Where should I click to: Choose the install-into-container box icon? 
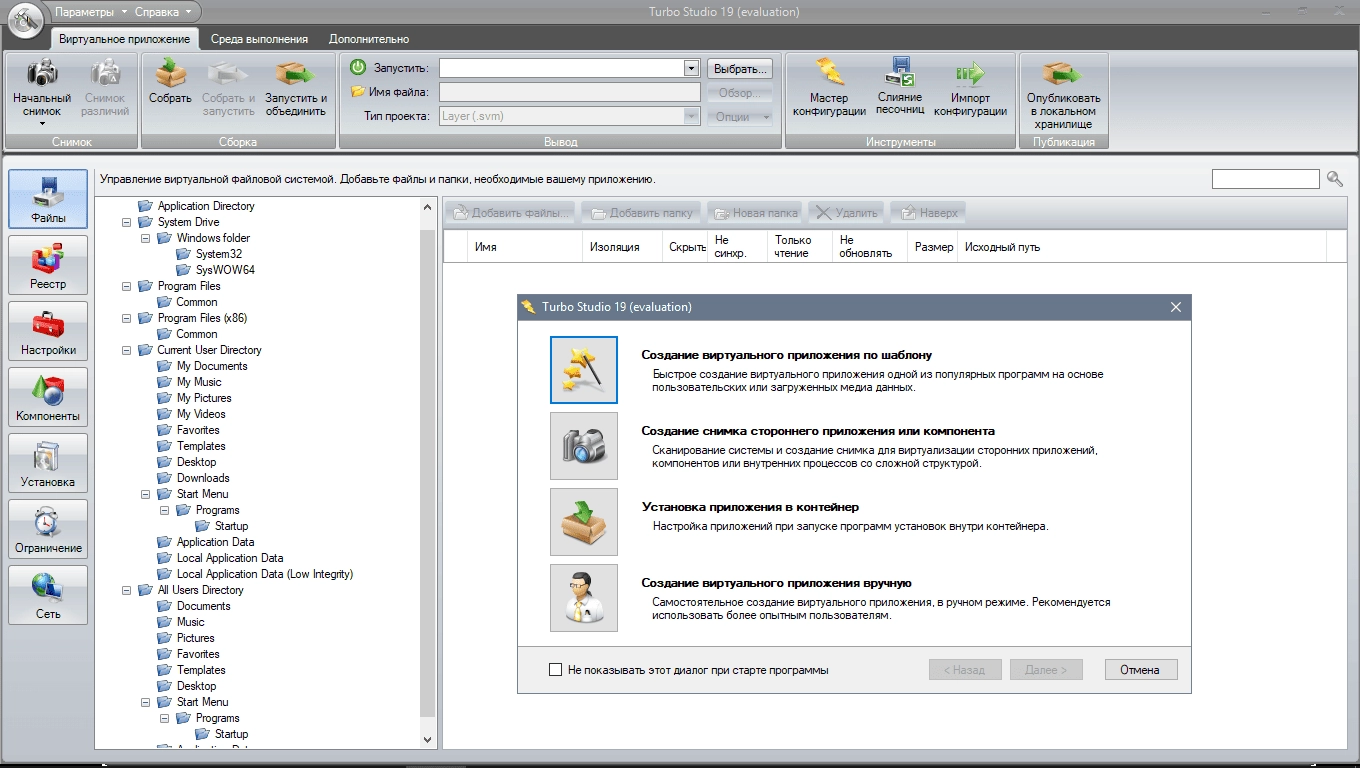tap(584, 522)
